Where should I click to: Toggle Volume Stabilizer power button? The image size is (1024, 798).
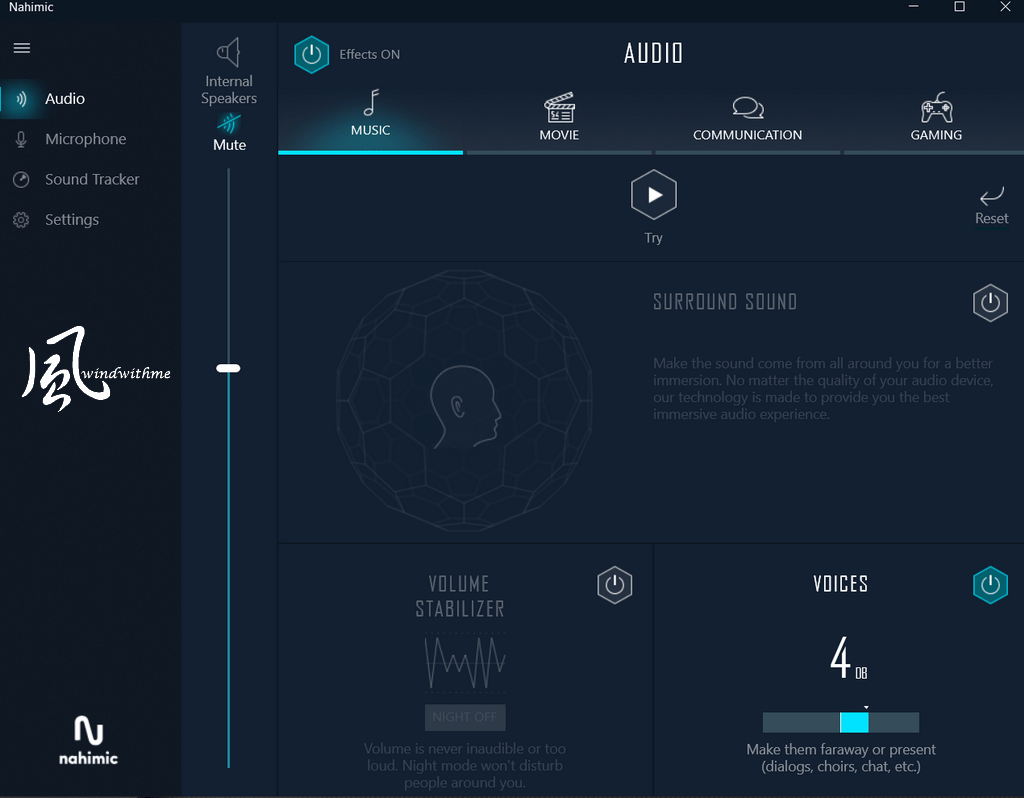tap(615, 585)
